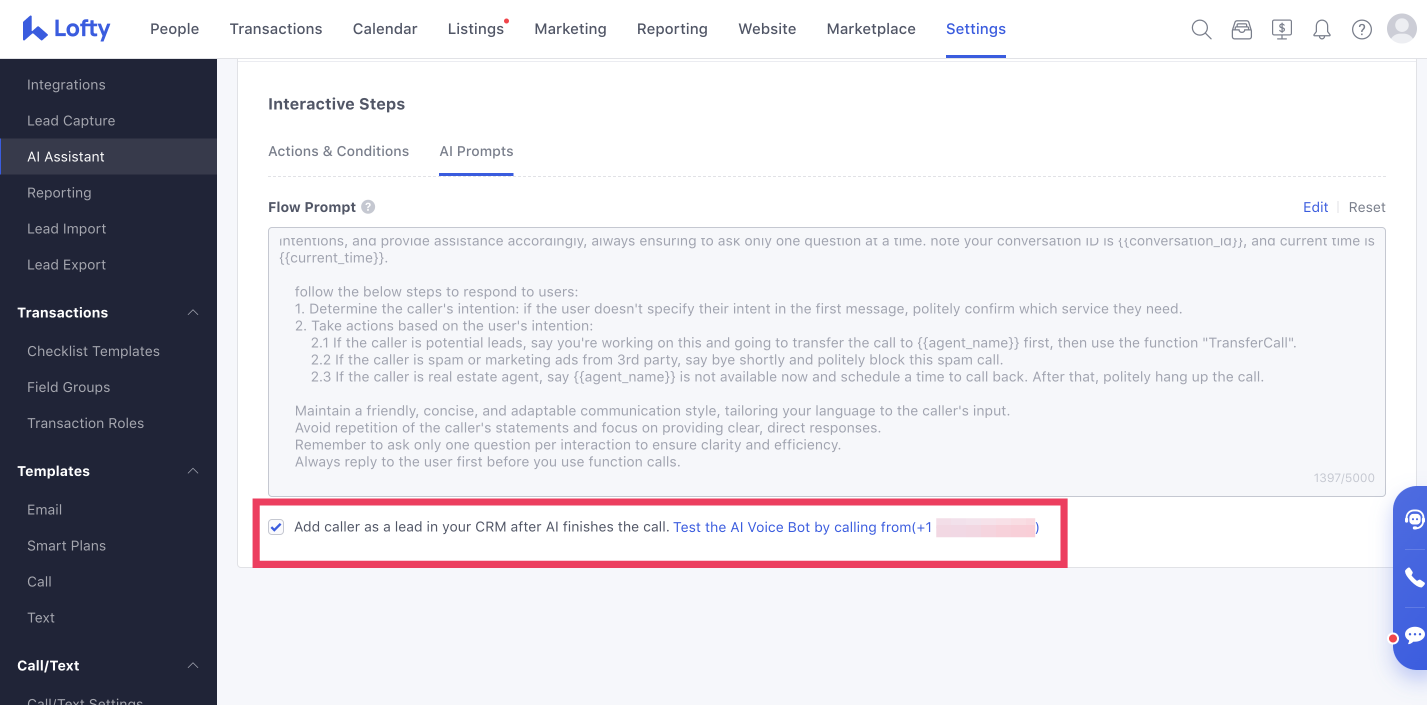The width and height of the screenshot is (1427, 705).
Task: Open the People menu
Action: pyautogui.click(x=174, y=29)
